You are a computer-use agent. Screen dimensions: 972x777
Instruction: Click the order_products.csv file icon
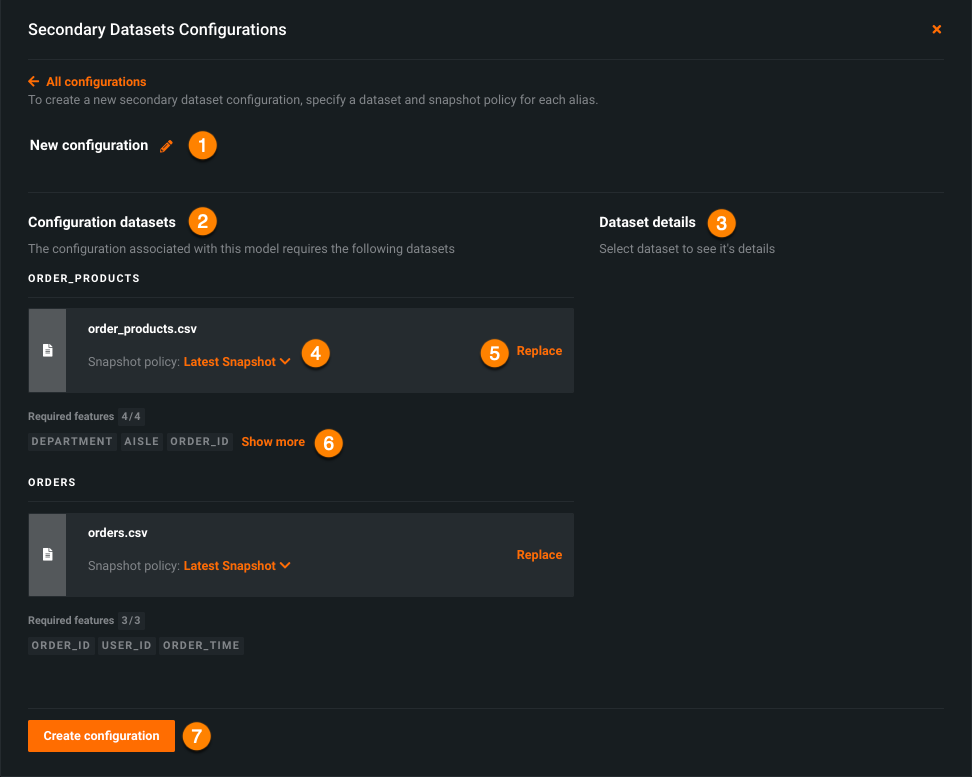pyautogui.click(x=47, y=350)
